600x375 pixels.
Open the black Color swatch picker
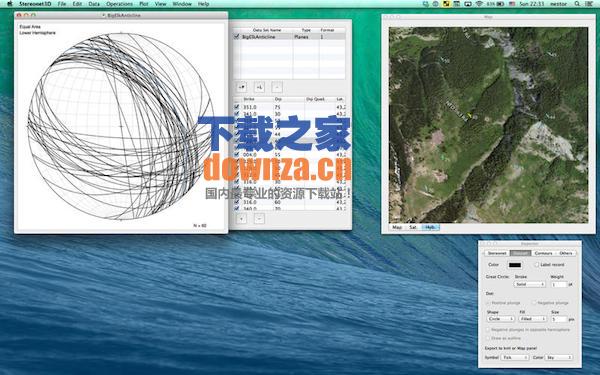tap(515, 265)
